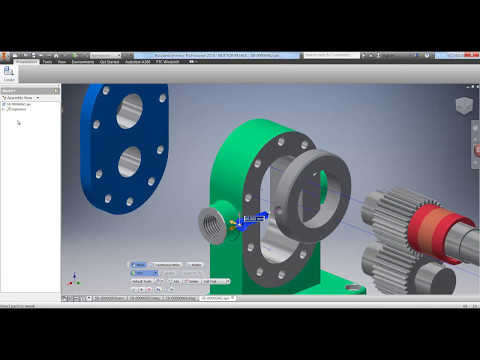Screen dimensions: 480x360
Task: Click the tweak distance value box in viewport
Action: point(255,219)
